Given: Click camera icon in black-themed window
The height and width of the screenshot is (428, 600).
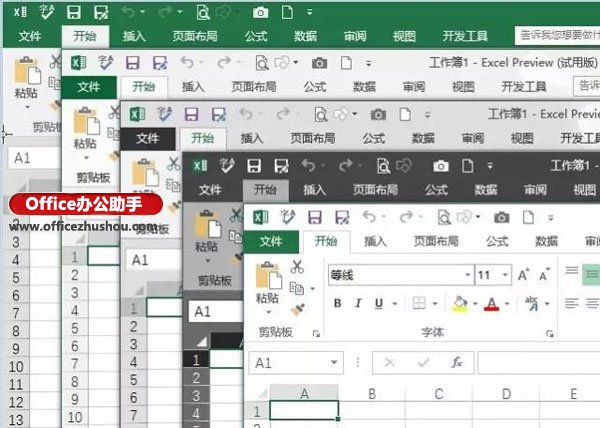Looking at the screenshot, I should pos(441,166).
